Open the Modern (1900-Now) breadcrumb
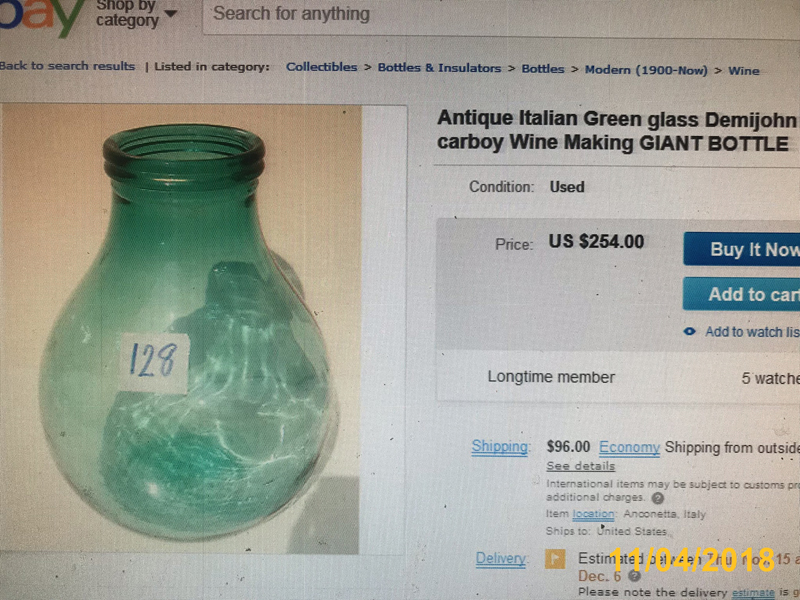800x600 pixels. [x=646, y=70]
